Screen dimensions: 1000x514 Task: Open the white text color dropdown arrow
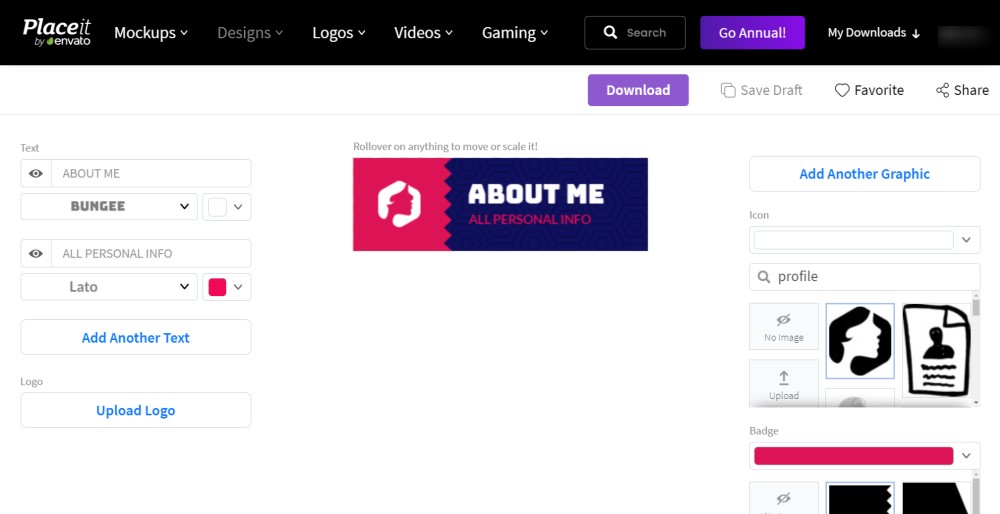tap(239, 207)
